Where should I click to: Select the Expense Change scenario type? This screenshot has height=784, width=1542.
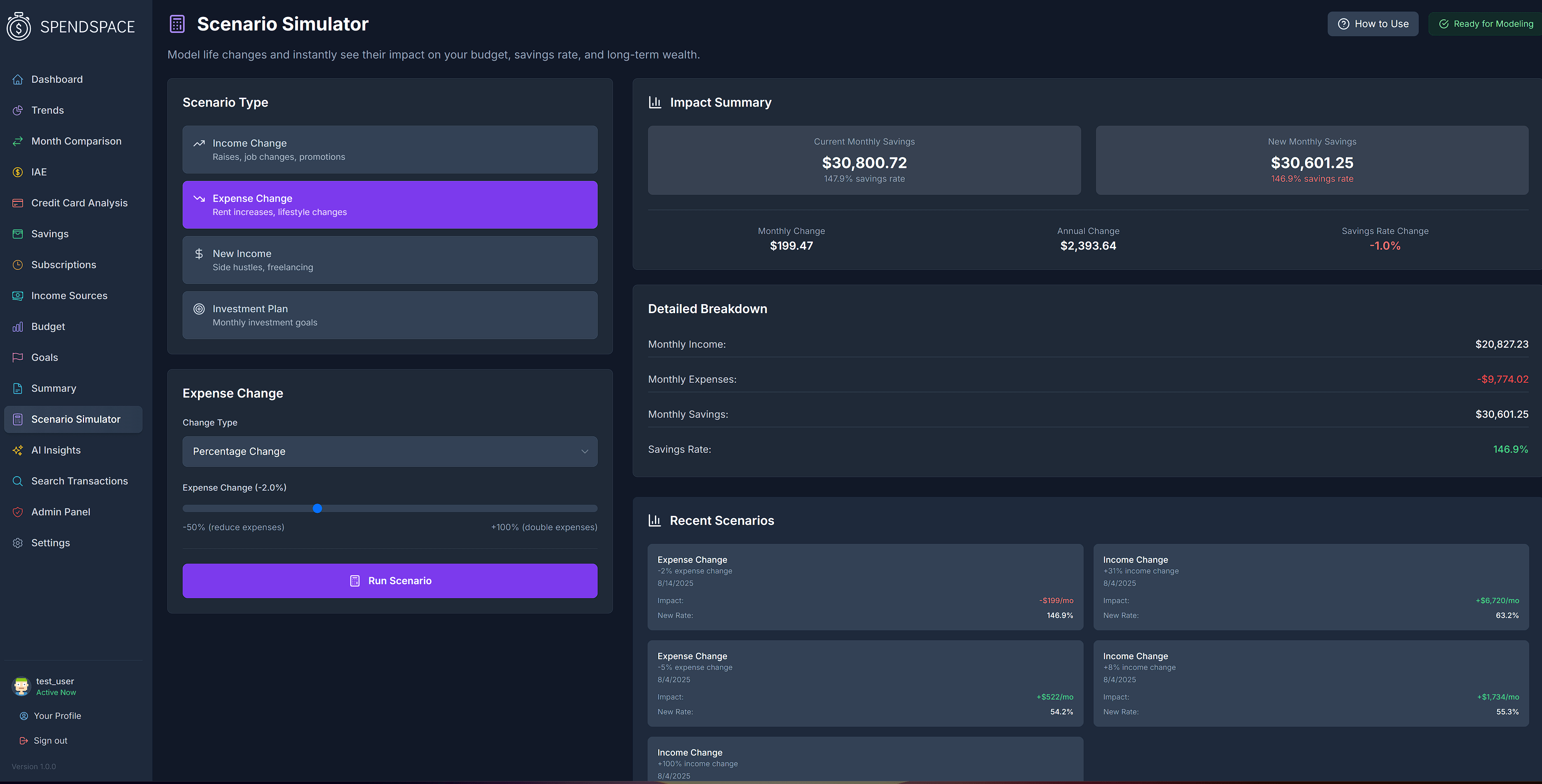tap(390, 205)
